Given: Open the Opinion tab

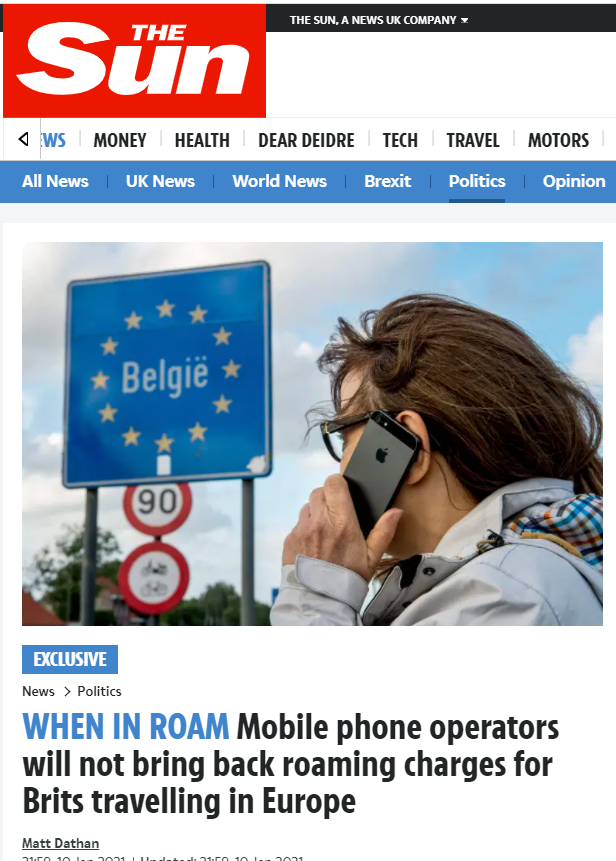Looking at the screenshot, I should [x=574, y=181].
